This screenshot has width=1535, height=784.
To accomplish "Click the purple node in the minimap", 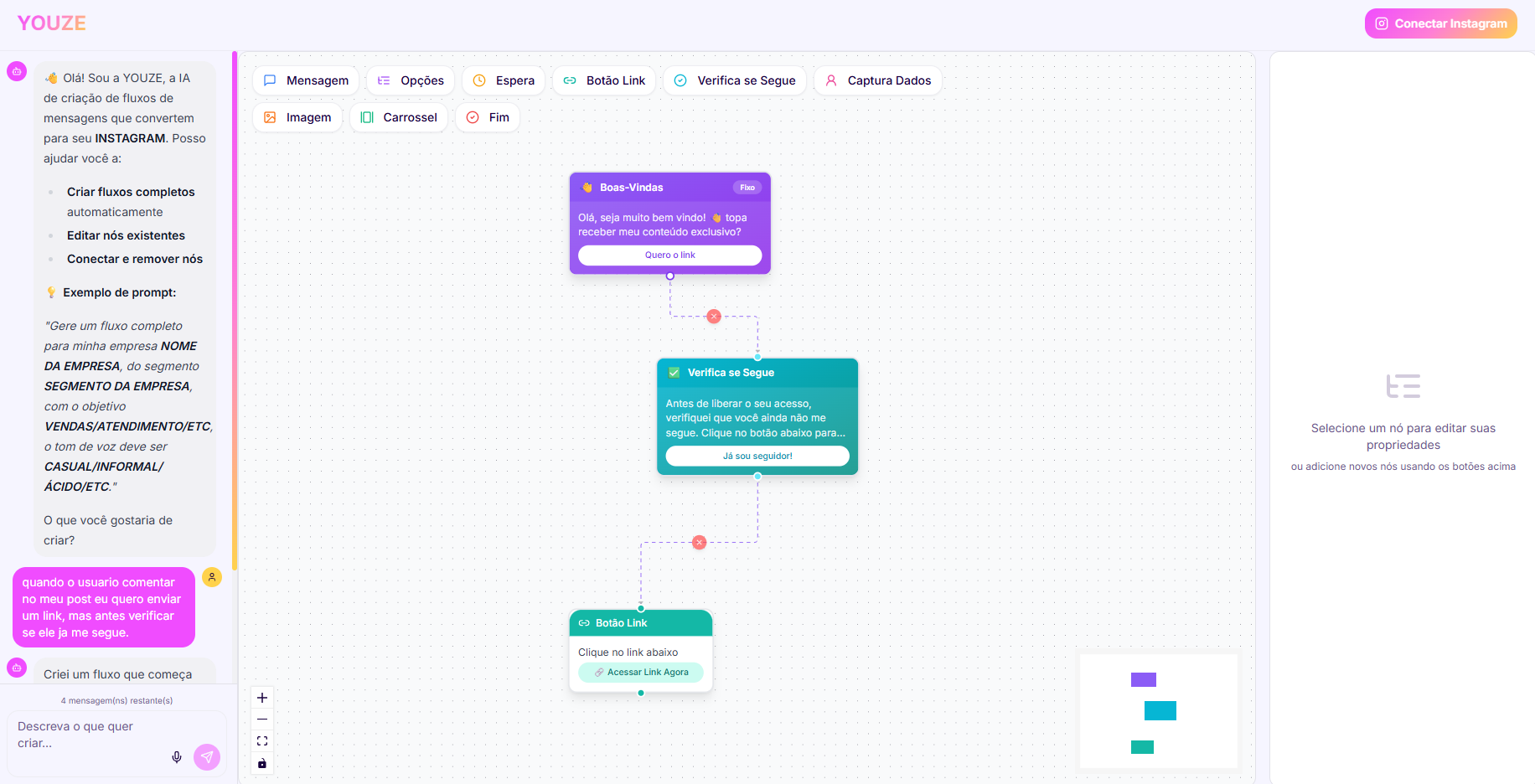I will (1144, 680).
